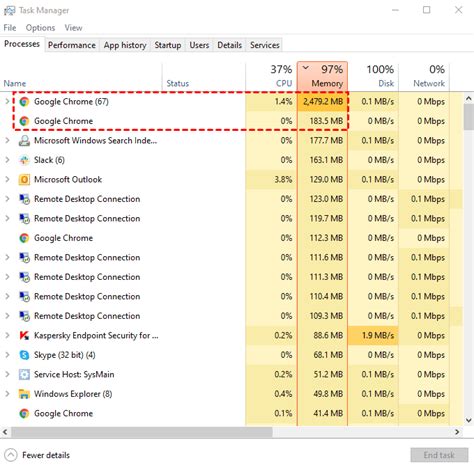This screenshot has width=474, height=472.
Task: Sort by the Network column header
Action: tap(424, 77)
